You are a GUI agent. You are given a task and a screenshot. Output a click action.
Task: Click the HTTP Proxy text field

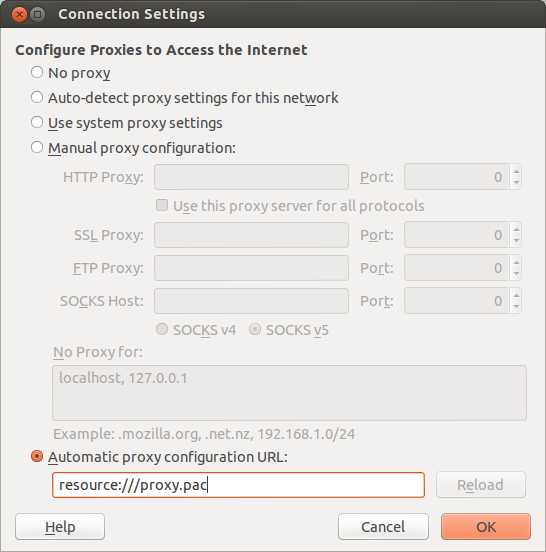251,177
